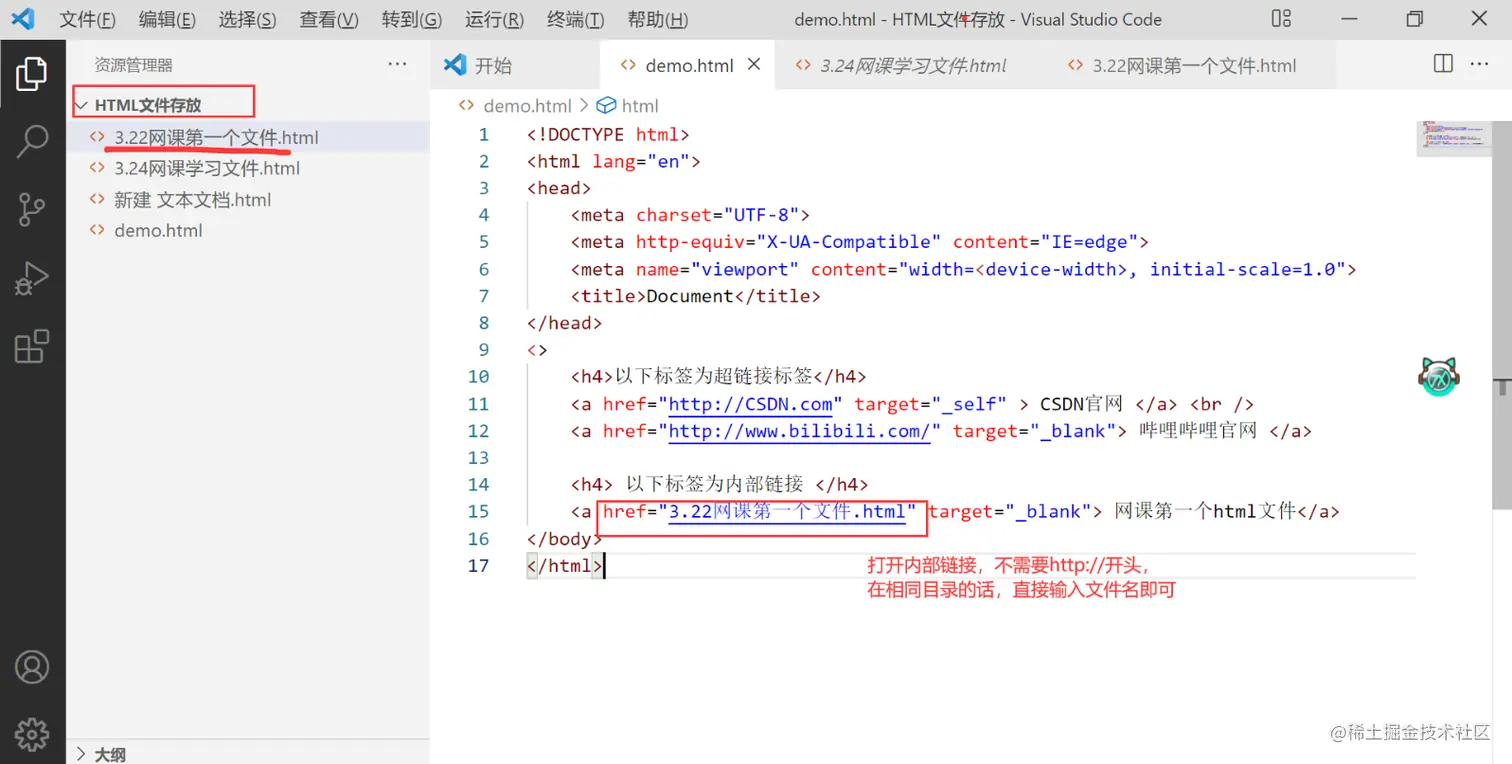Click the text 以下标签为超链接标签 on line 10
1512x764 pixels.
pos(713,377)
